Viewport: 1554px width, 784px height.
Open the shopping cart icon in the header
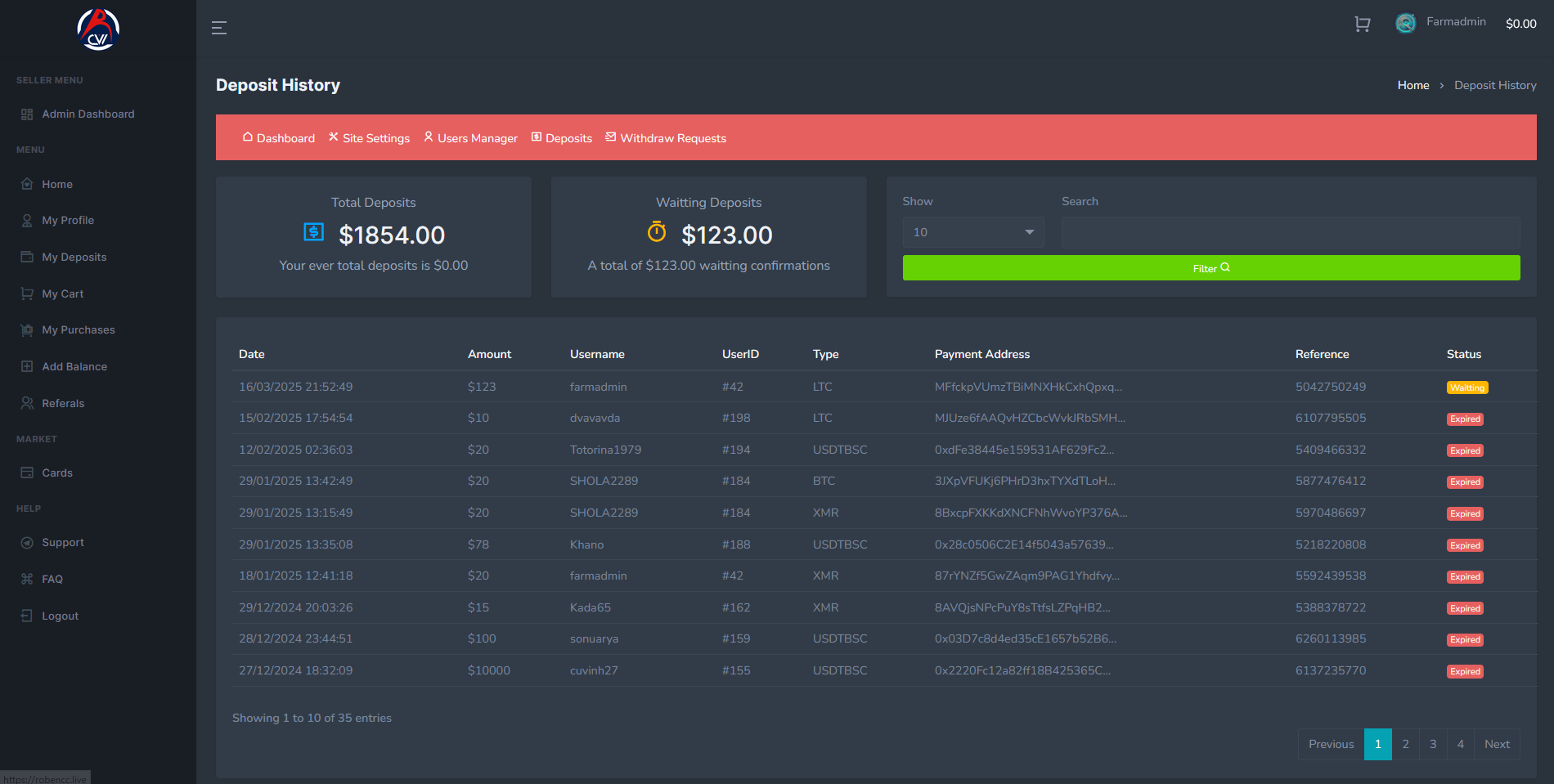pos(1362,25)
